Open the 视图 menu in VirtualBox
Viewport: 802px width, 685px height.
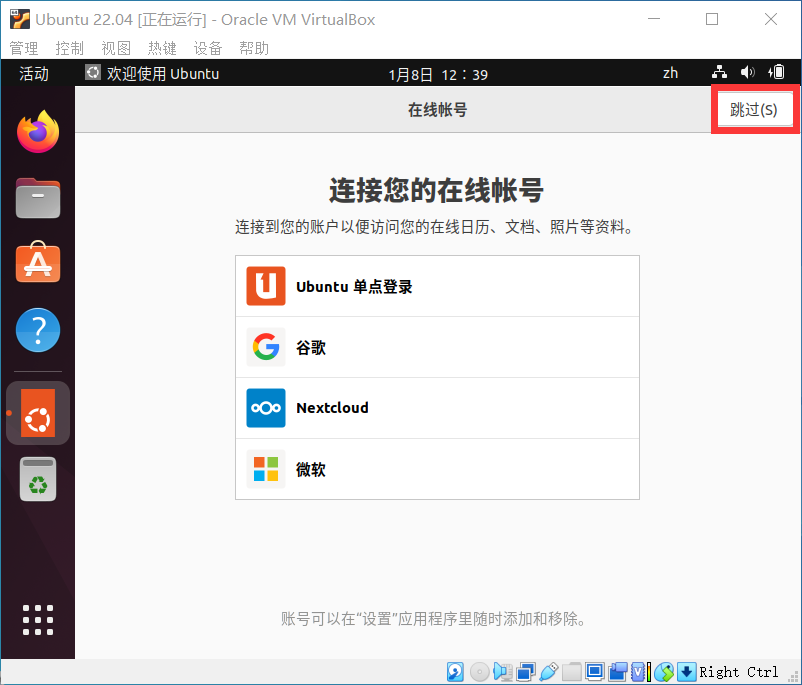coord(116,47)
